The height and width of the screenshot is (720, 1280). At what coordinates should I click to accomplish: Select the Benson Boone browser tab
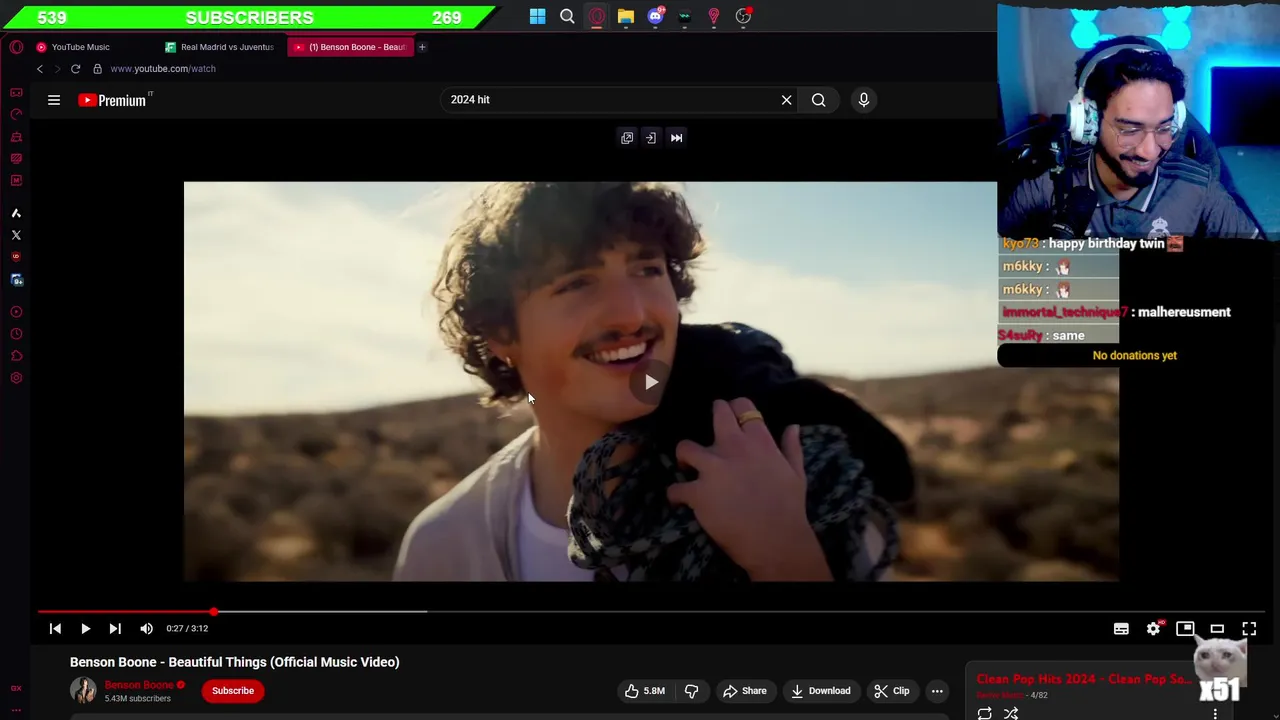(350, 47)
